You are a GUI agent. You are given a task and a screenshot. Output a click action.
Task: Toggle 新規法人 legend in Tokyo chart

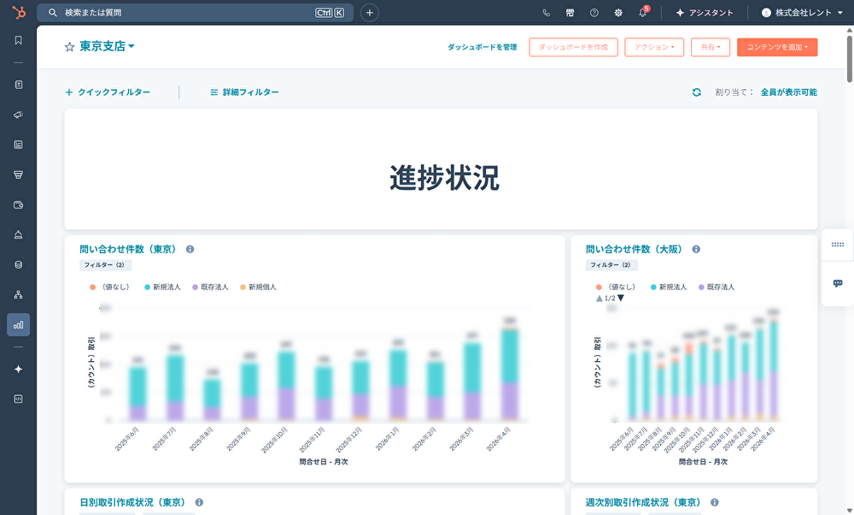click(162, 287)
